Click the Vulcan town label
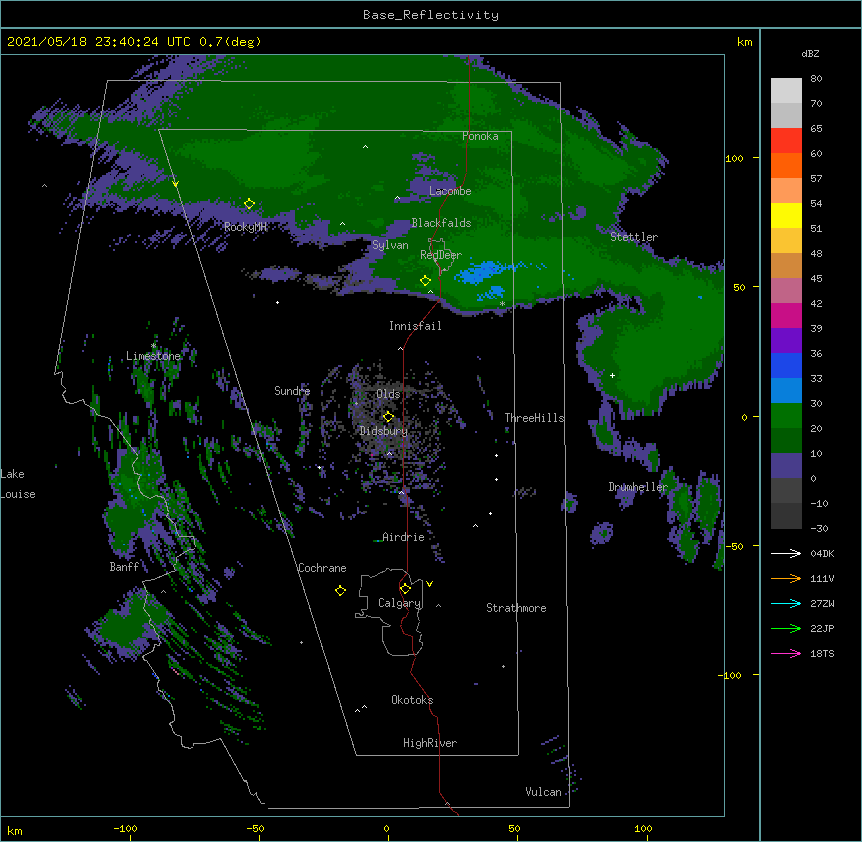 pos(543,792)
